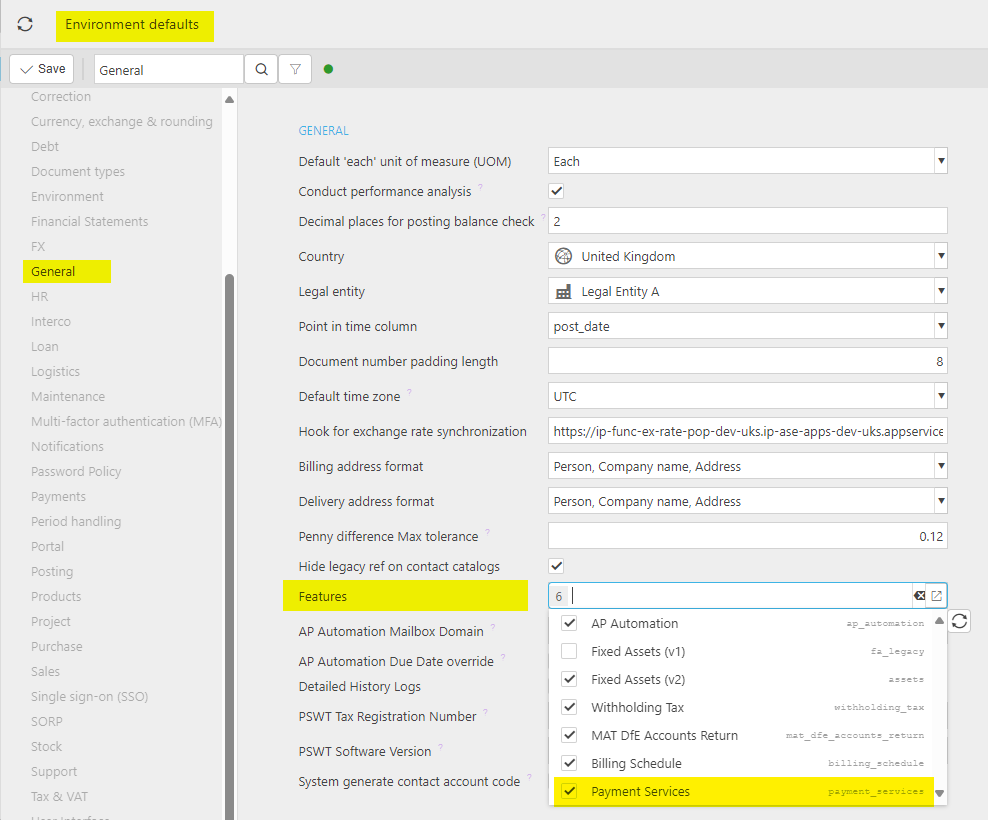Screen dimensions: 988x820
Task: Clear the Features field with the delete icon
Action: coord(918,596)
